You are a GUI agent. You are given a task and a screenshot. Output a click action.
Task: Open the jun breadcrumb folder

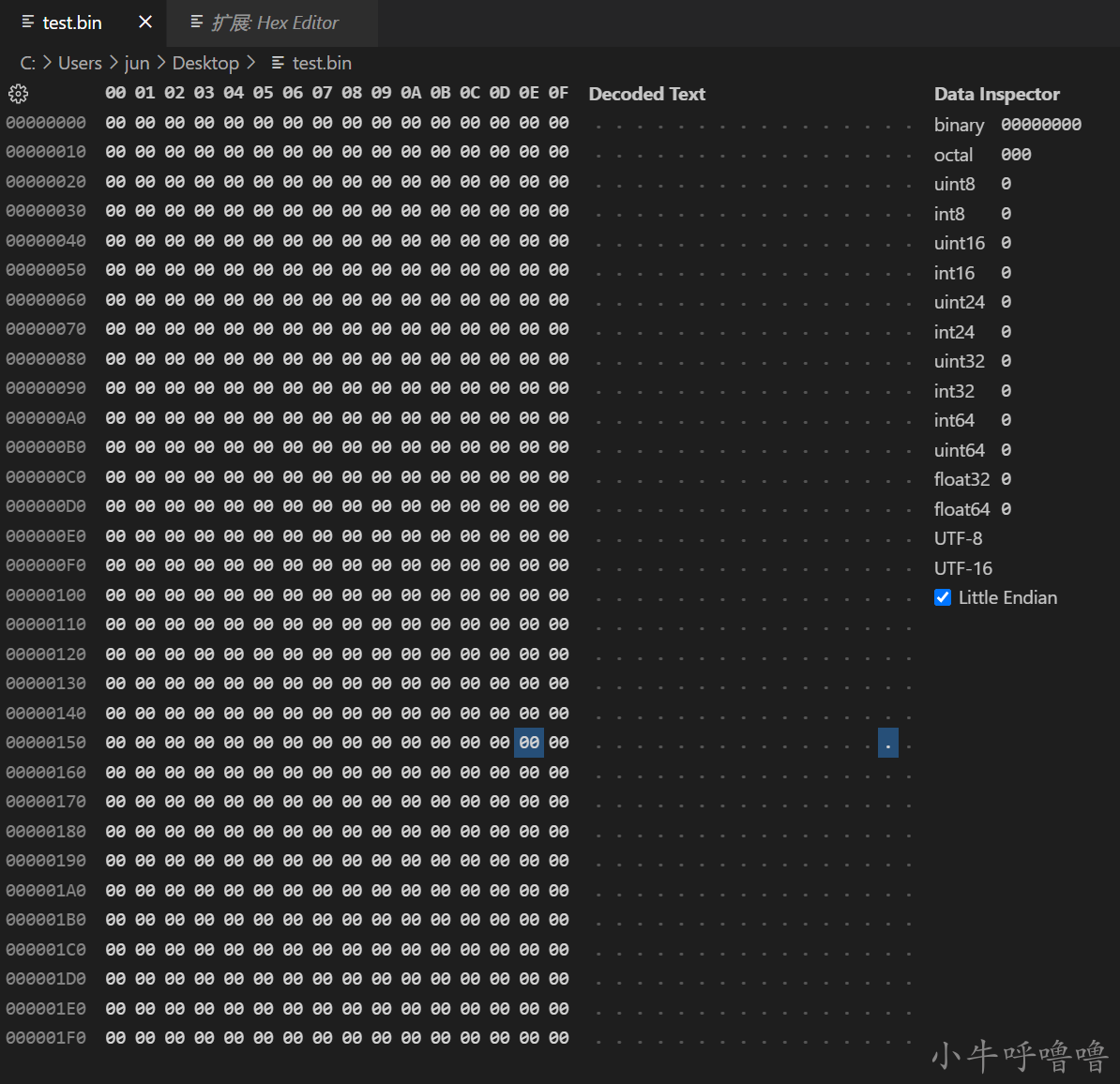(137, 63)
